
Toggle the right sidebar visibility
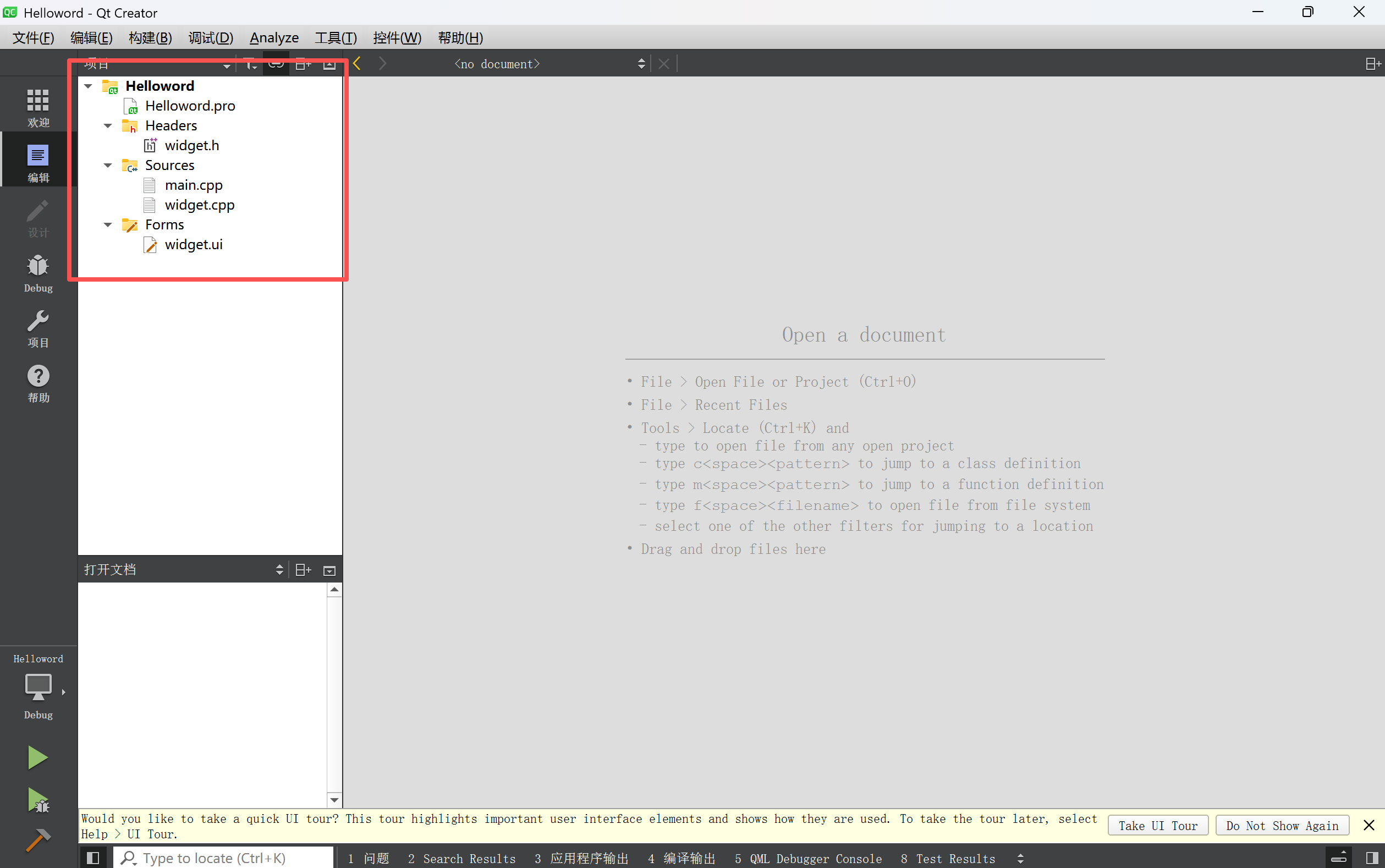pos(1372,858)
